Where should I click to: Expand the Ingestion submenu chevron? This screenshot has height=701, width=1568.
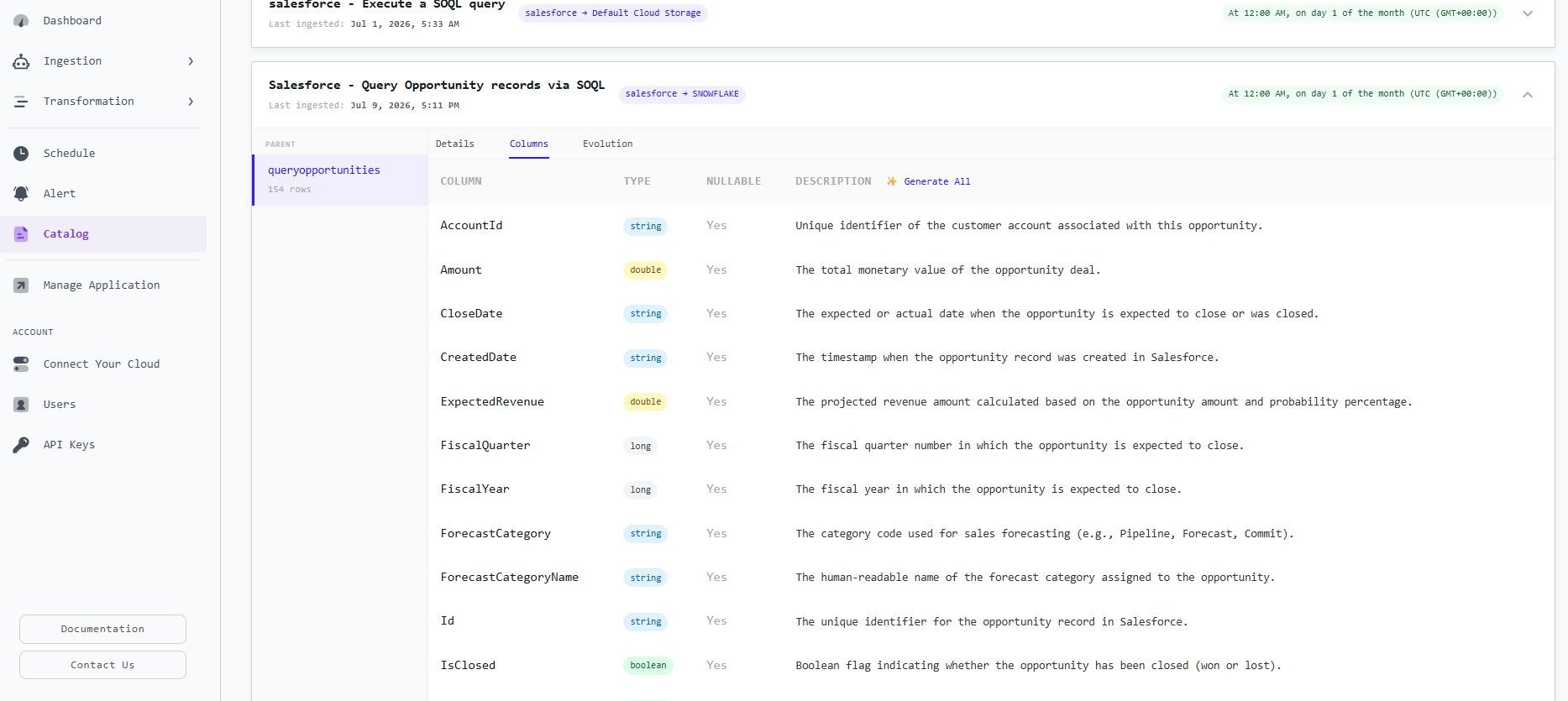click(191, 61)
